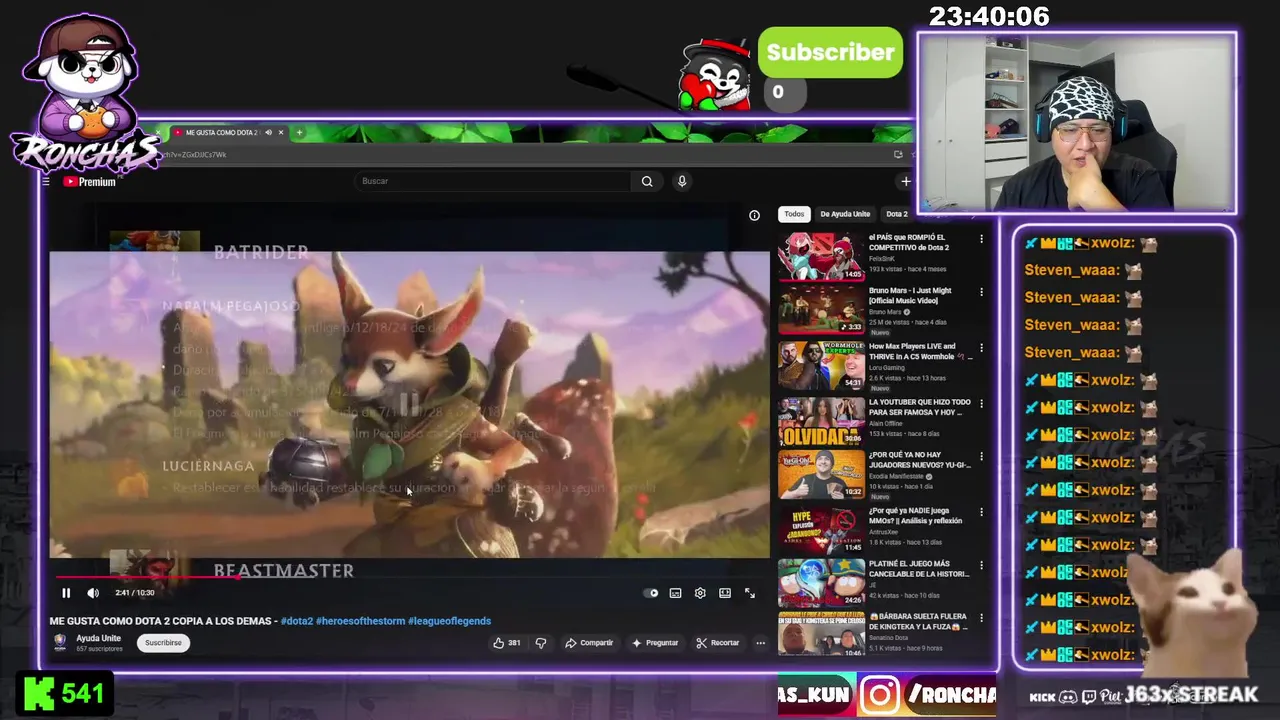Click the browser address bar URL

(195, 155)
